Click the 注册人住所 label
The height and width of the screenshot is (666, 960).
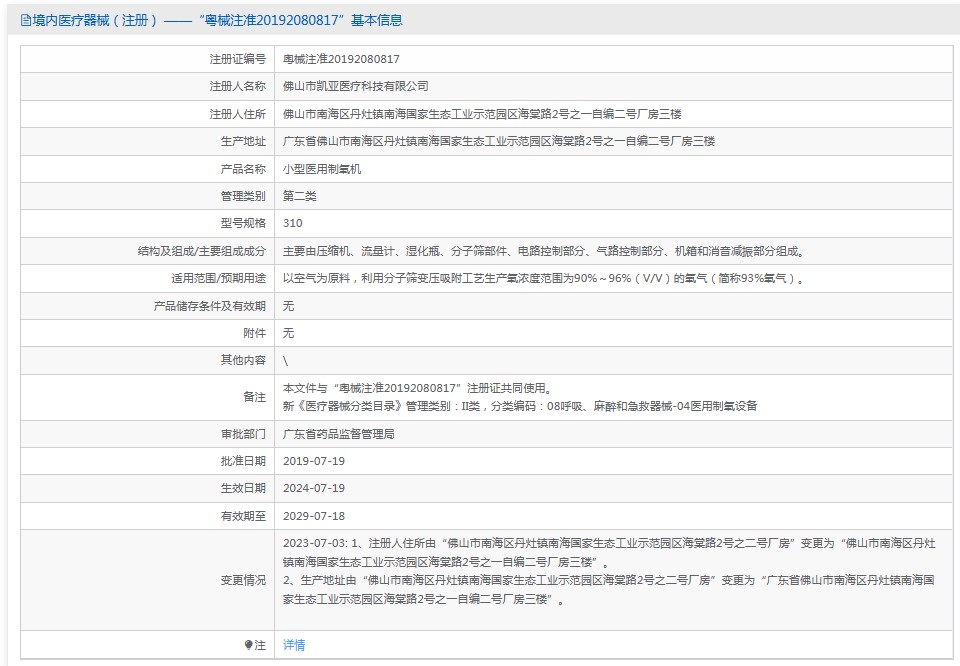(238, 114)
